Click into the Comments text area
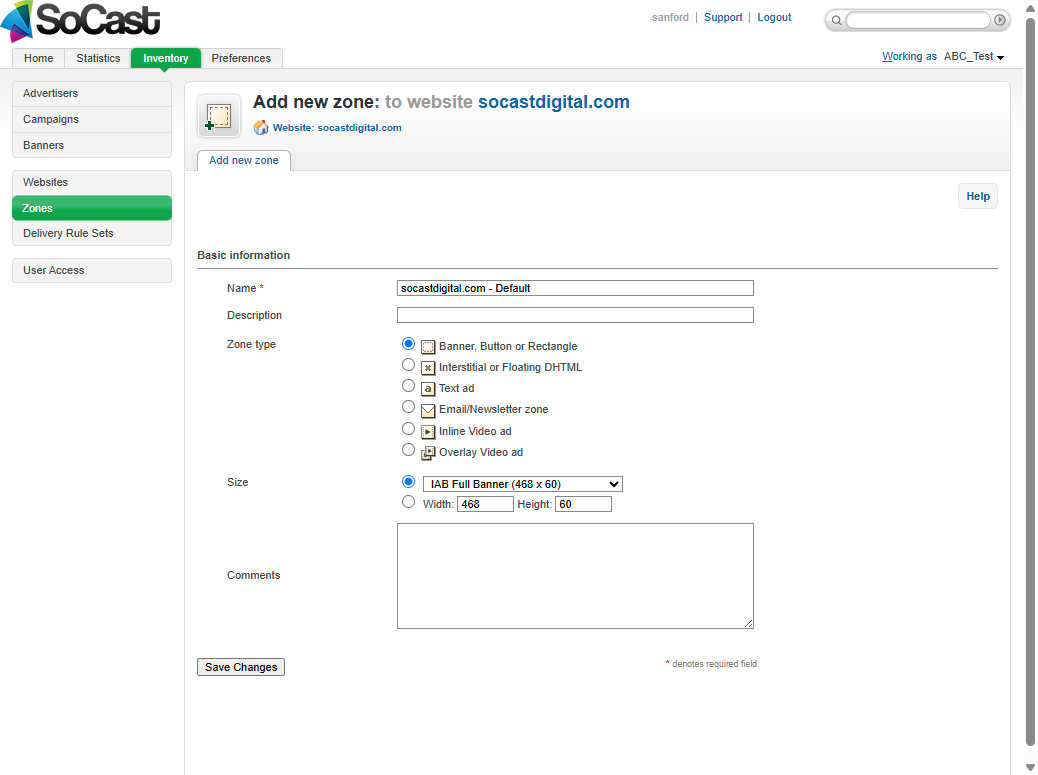This screenshot has width=1038, height=775. coord(575,576)
